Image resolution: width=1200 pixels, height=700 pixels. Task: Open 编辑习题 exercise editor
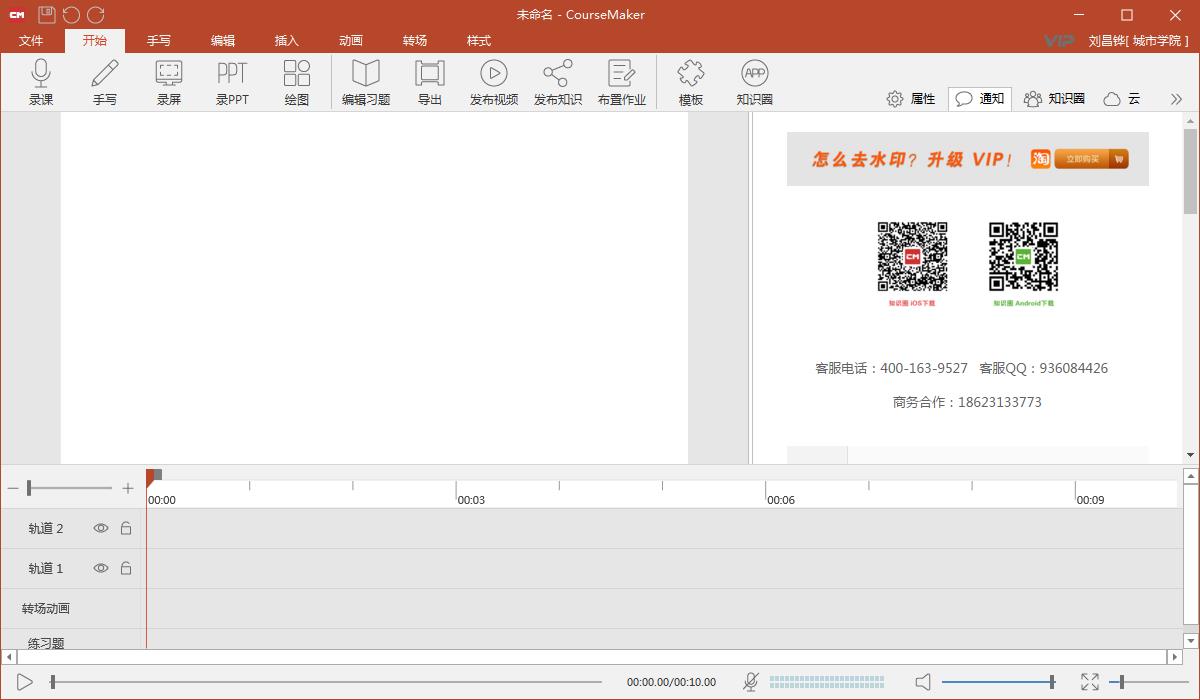(x=366, y=82)
